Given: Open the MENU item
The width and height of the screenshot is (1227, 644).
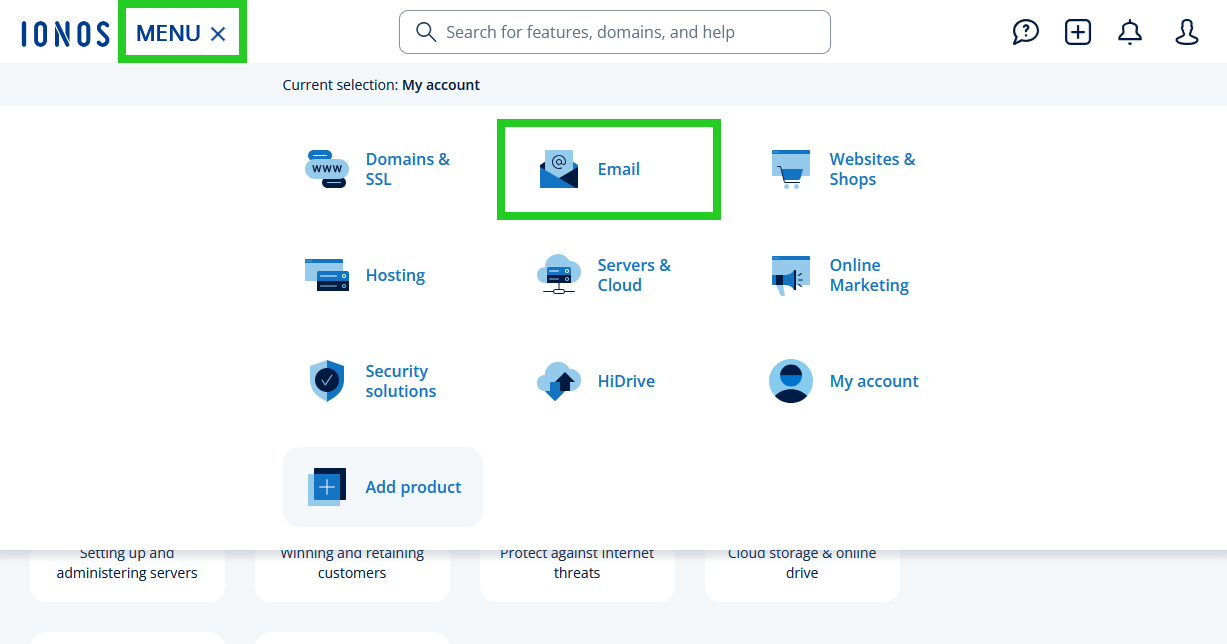Looking at the screenshot, I should point(169,32).
